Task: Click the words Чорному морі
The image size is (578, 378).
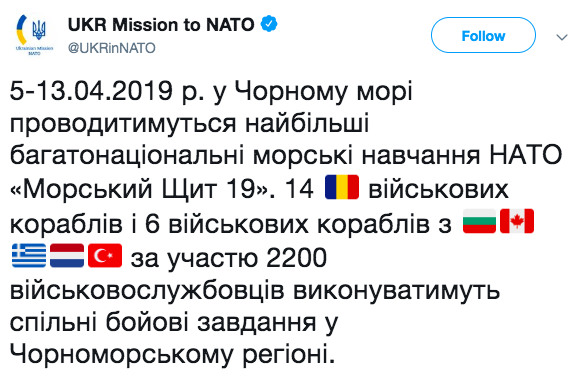Action: tap(324, 91)
